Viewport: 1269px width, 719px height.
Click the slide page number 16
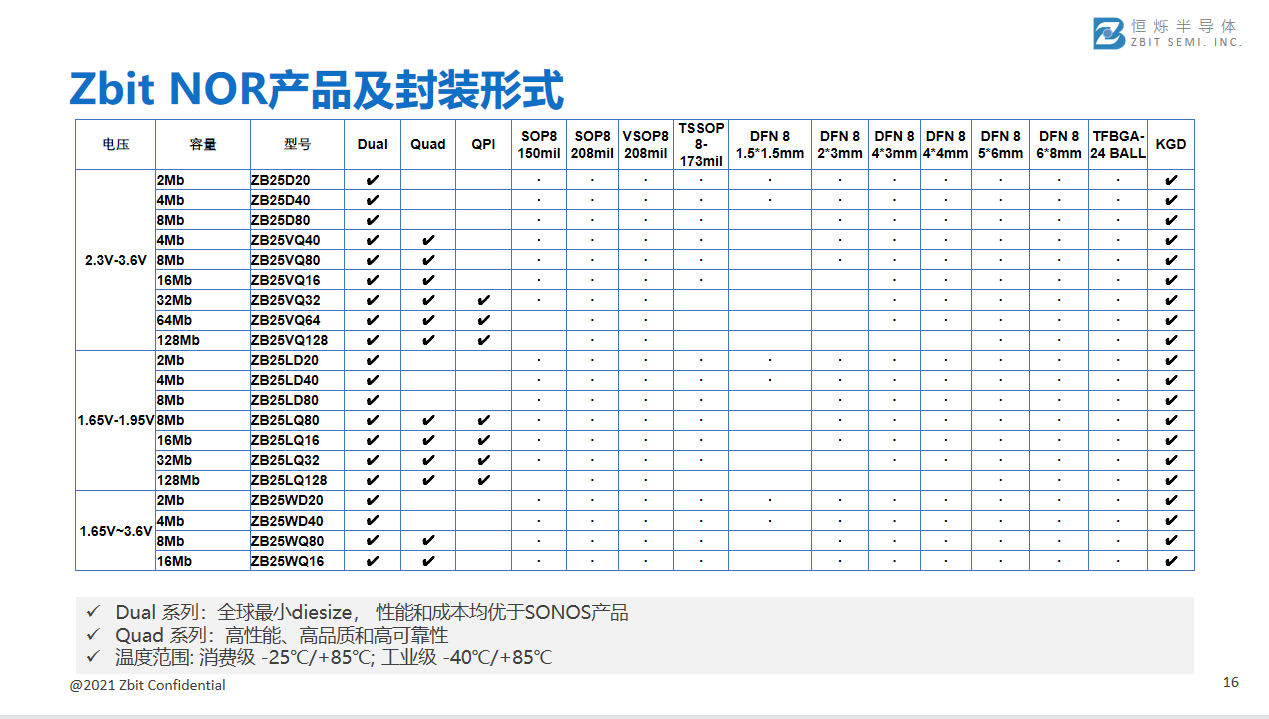(x=1231, y=682)
